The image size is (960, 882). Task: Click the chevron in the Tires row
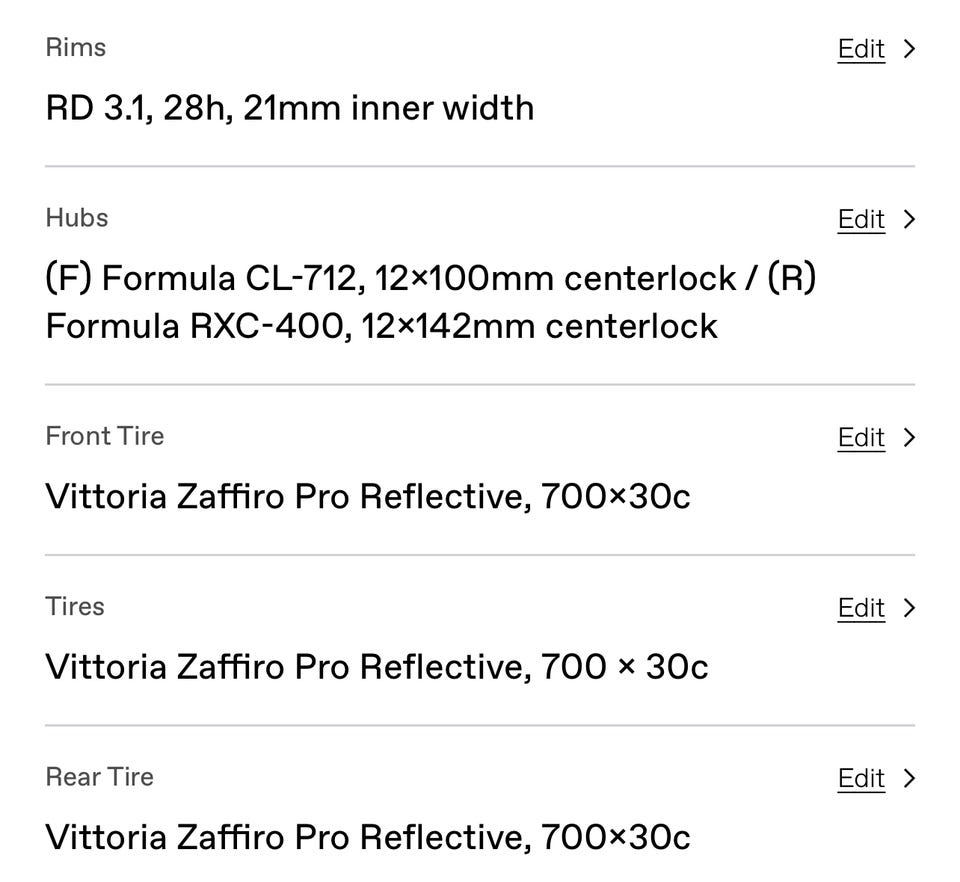[908, 608]
